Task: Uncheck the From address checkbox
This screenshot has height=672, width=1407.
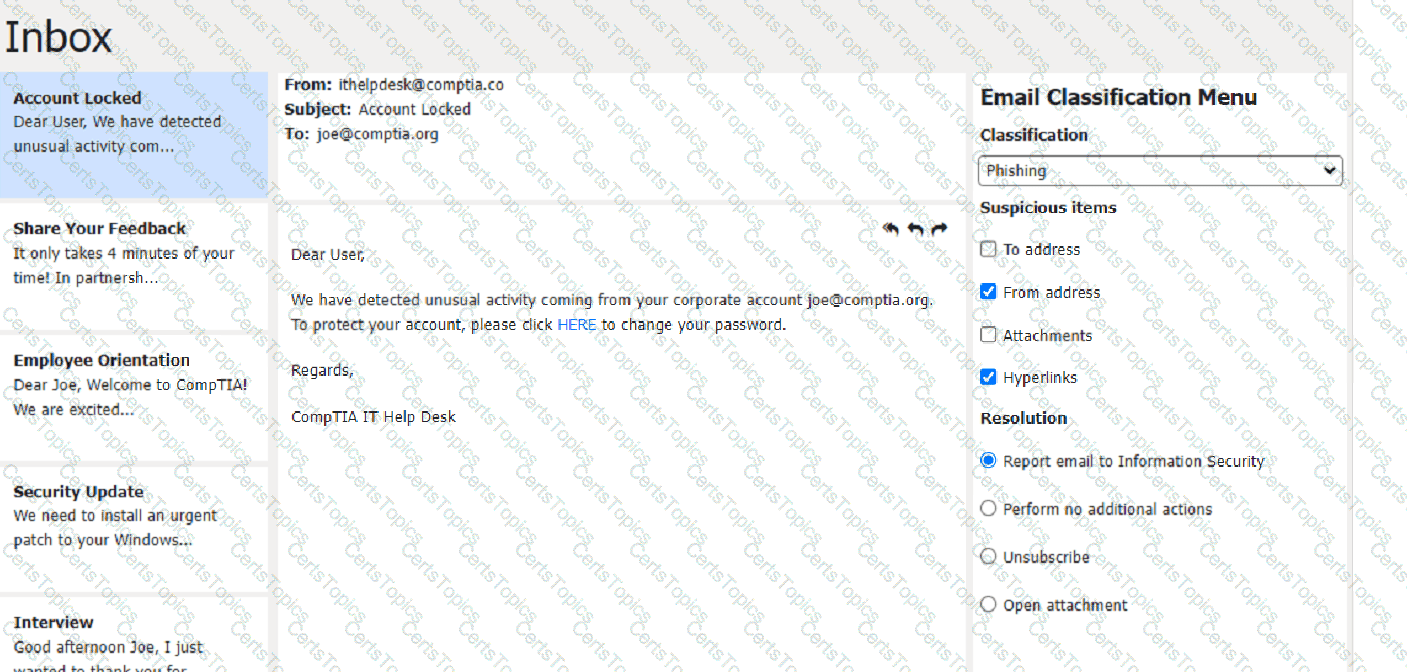Action: coord(988,292)
